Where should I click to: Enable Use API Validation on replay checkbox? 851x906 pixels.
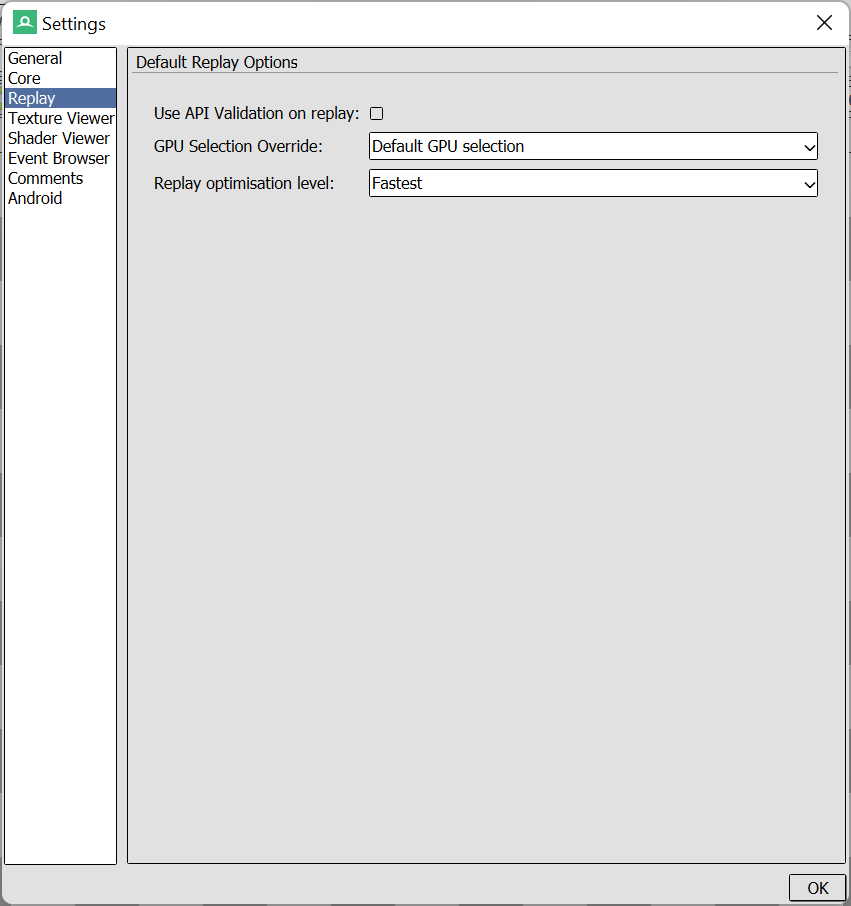[377, 114]
